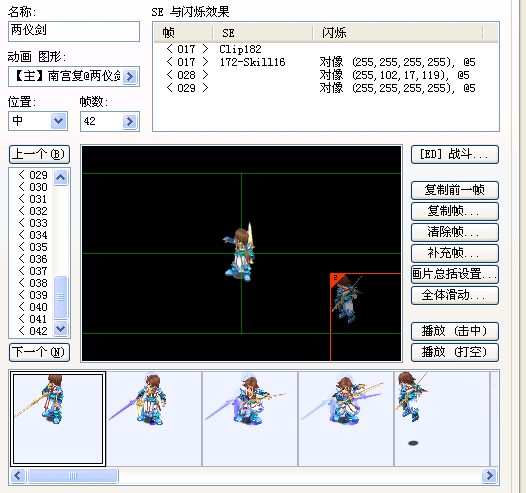Screen dimensions: 526x493
Task: Select frame 033 in the frame list
Action: click(x=33, y=223)
